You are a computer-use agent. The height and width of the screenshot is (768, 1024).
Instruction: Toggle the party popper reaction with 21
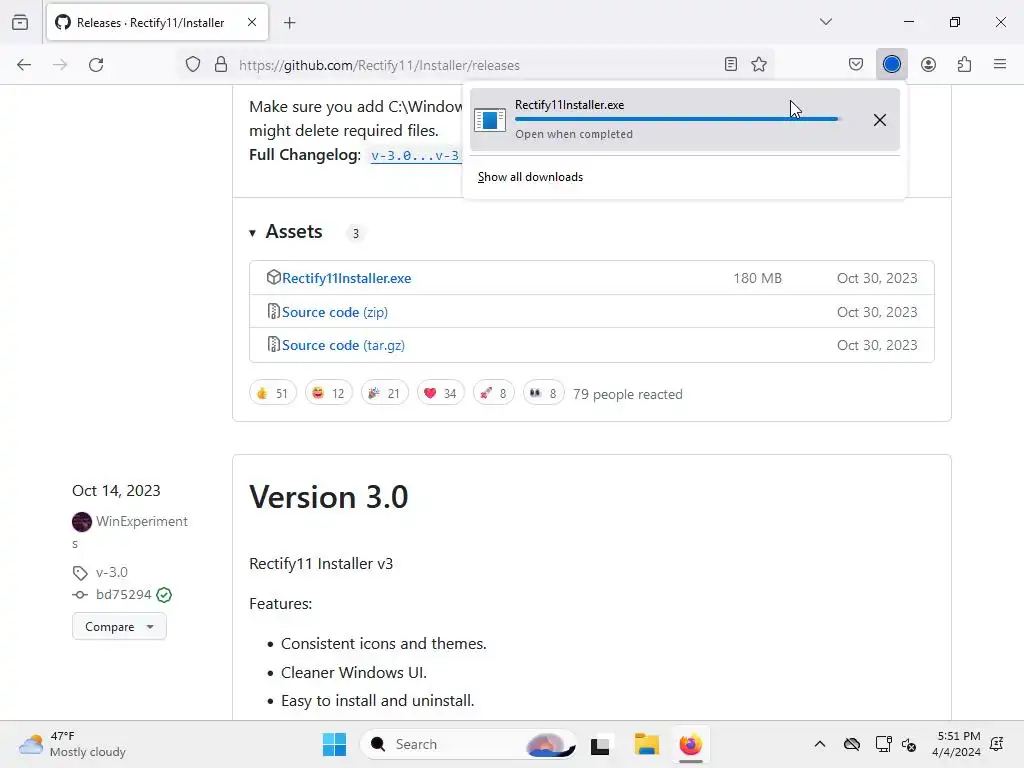click(385, 393)
